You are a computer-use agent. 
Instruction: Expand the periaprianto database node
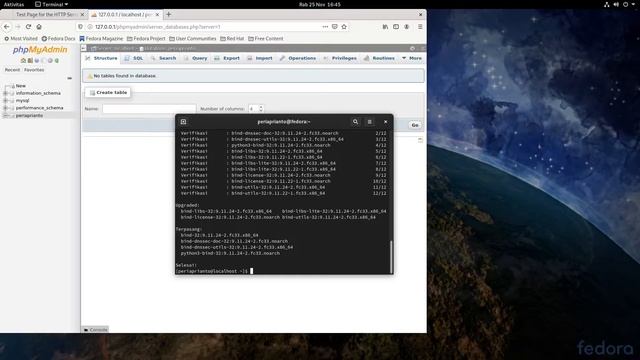pos(5,116)
